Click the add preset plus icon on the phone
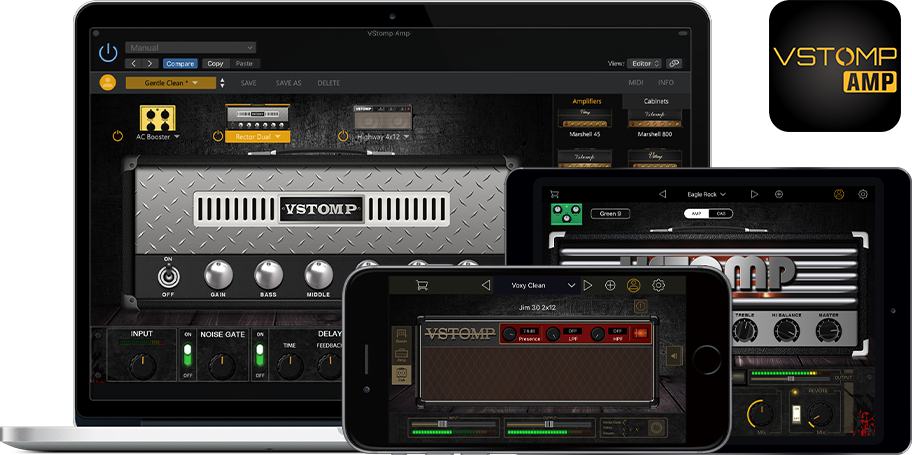 pyautogui.click(x=610, y=285)
